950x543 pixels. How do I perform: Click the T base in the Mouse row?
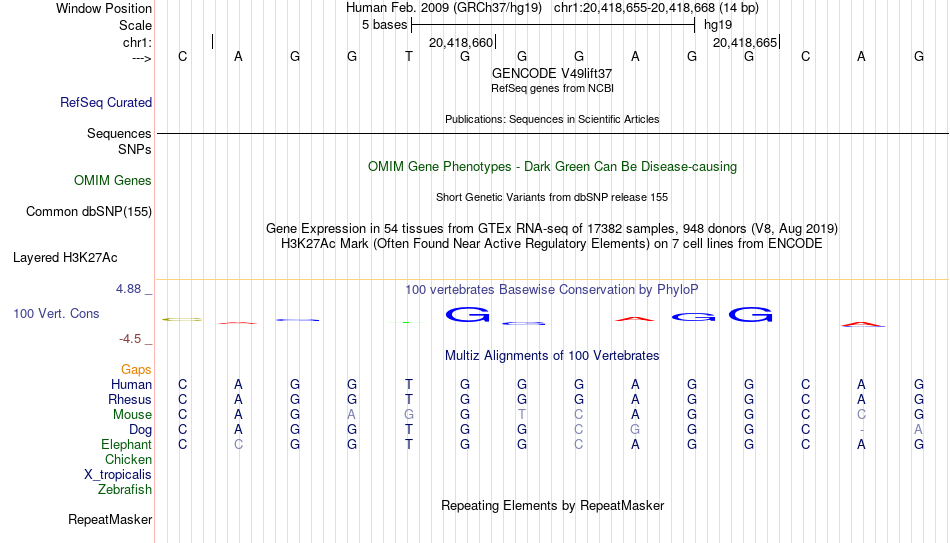522,415
